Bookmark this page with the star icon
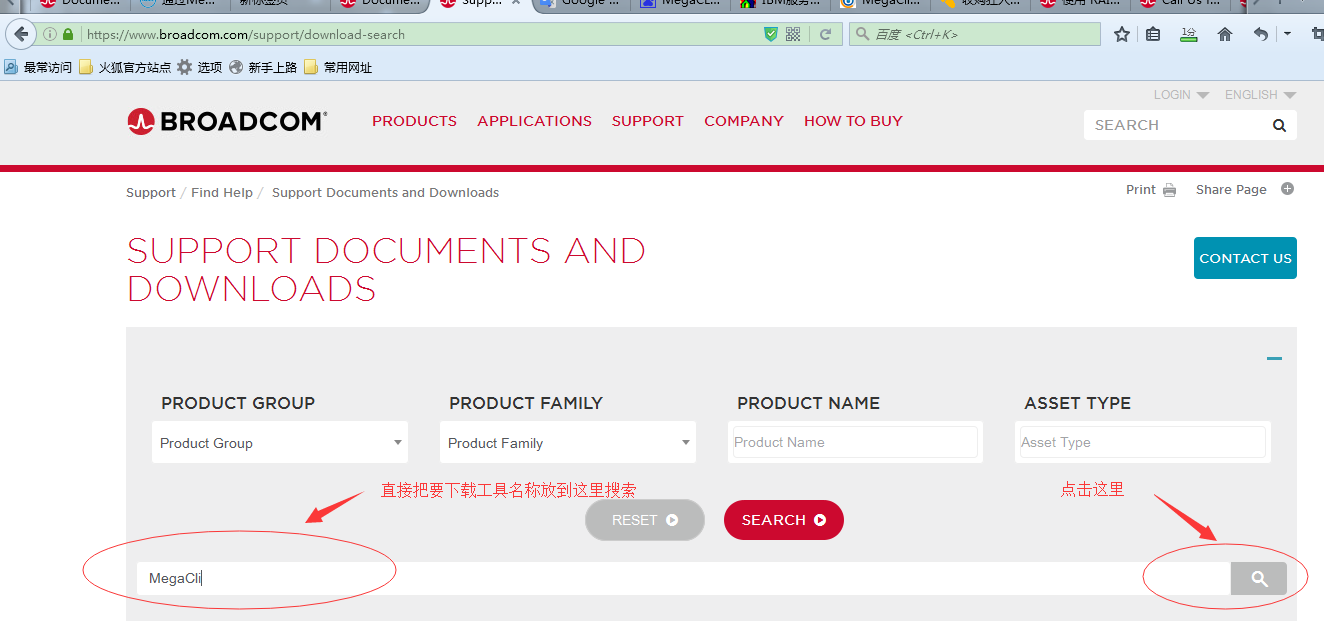1324x626 pixels. 1121,34
